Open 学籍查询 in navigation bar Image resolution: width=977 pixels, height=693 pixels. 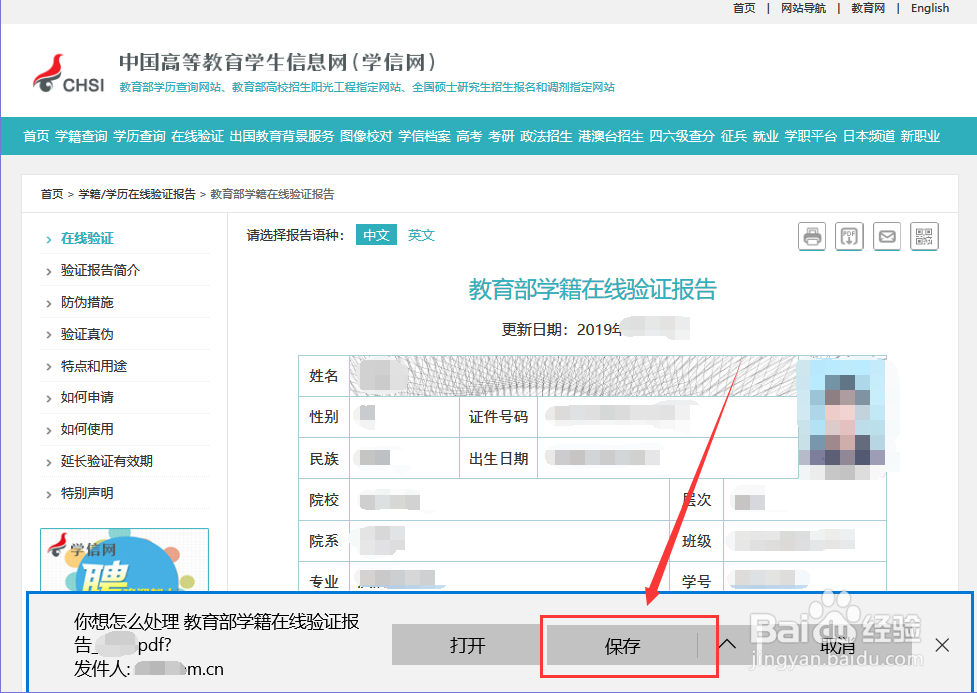81,136
